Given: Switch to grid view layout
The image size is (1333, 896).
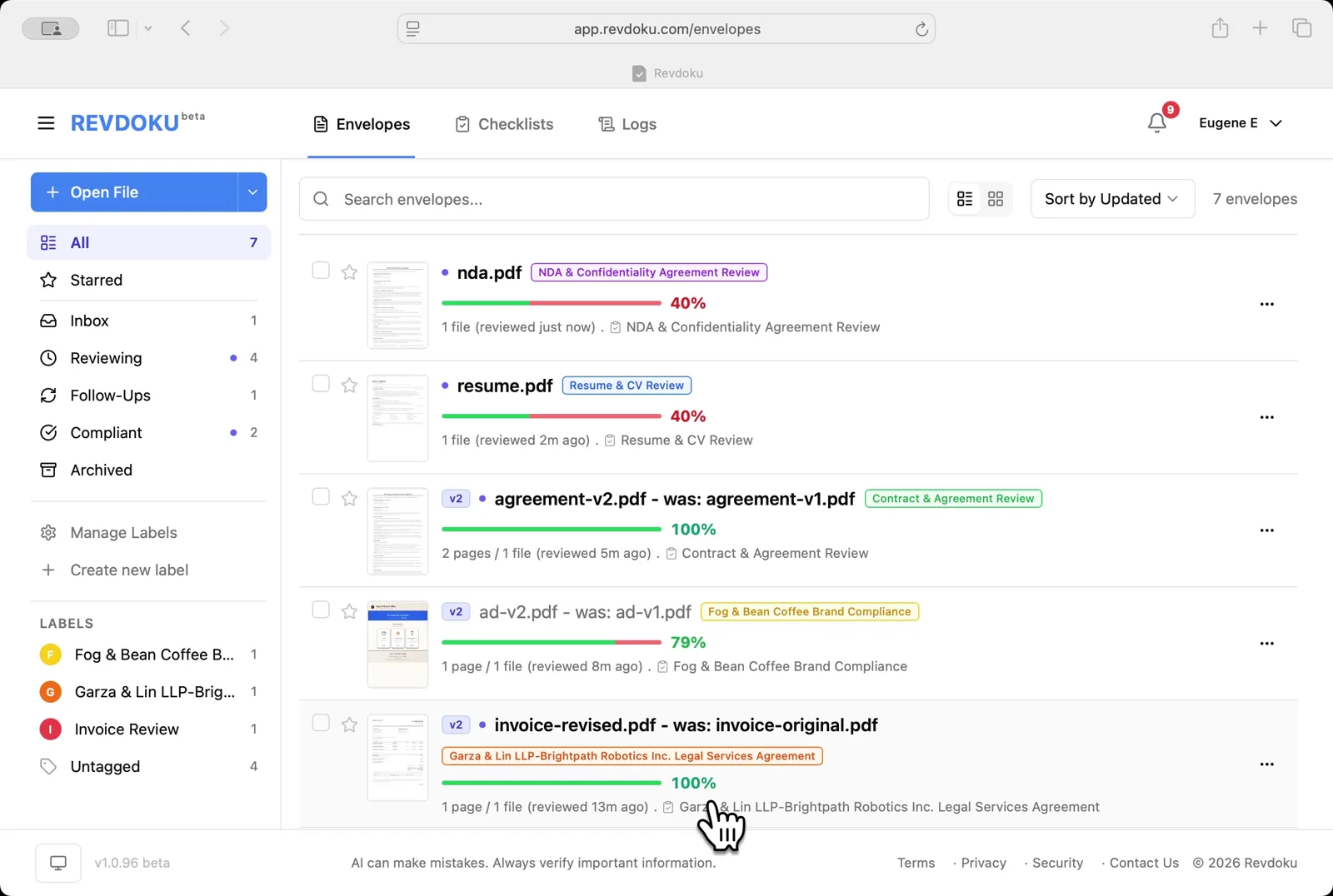Looking at the screenshot, I should [x=996, y=198].
